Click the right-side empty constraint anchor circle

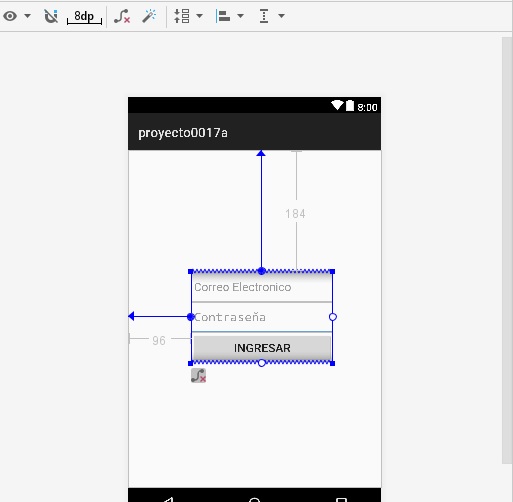[x=333, y=317]
